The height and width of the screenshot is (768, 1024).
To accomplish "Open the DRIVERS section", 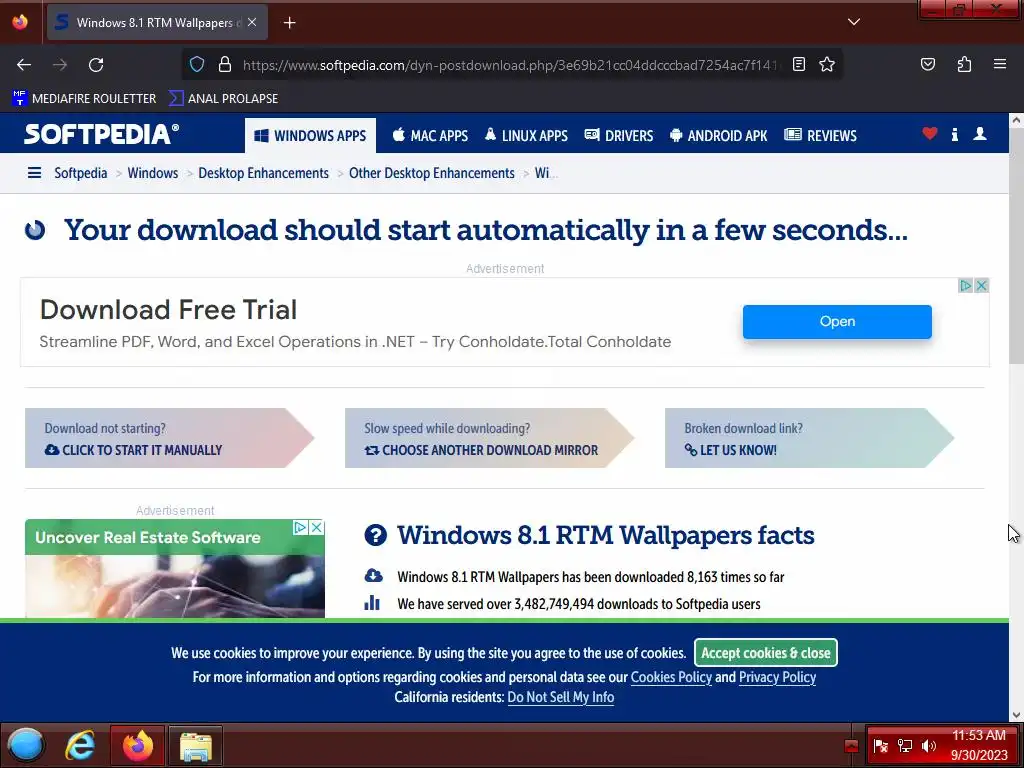I will (619, 136).
